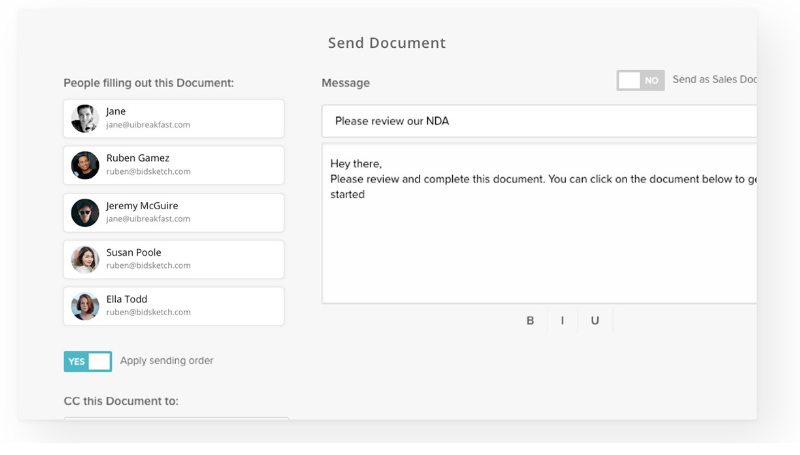Focus the CC this Document input box
Screen dimensions: 800x455
click(176, 419)
